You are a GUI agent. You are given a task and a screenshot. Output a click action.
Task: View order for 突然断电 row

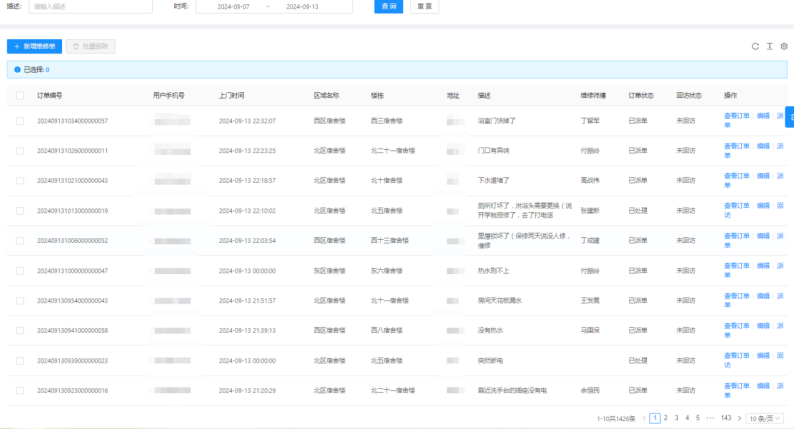[737, 356]
